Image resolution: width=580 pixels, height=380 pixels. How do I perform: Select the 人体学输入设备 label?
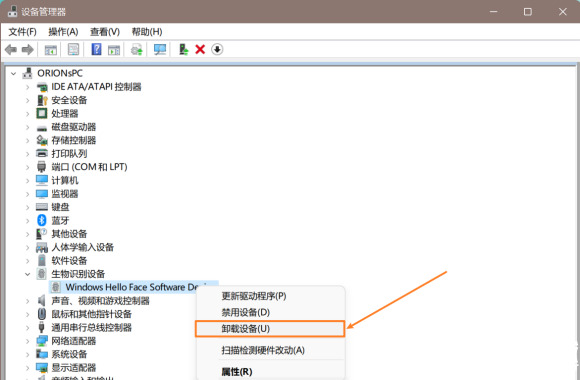[x=82, y=247]
